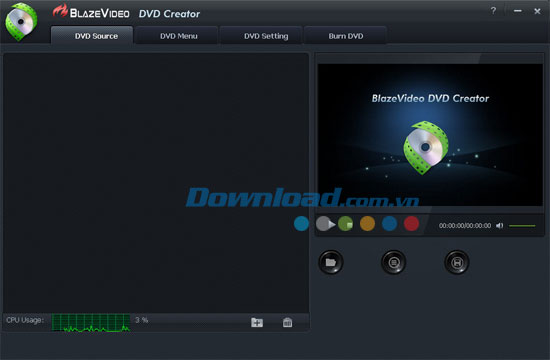550x360 pixels.
Task: Open files with the round folder button
Action: [331, 262]
